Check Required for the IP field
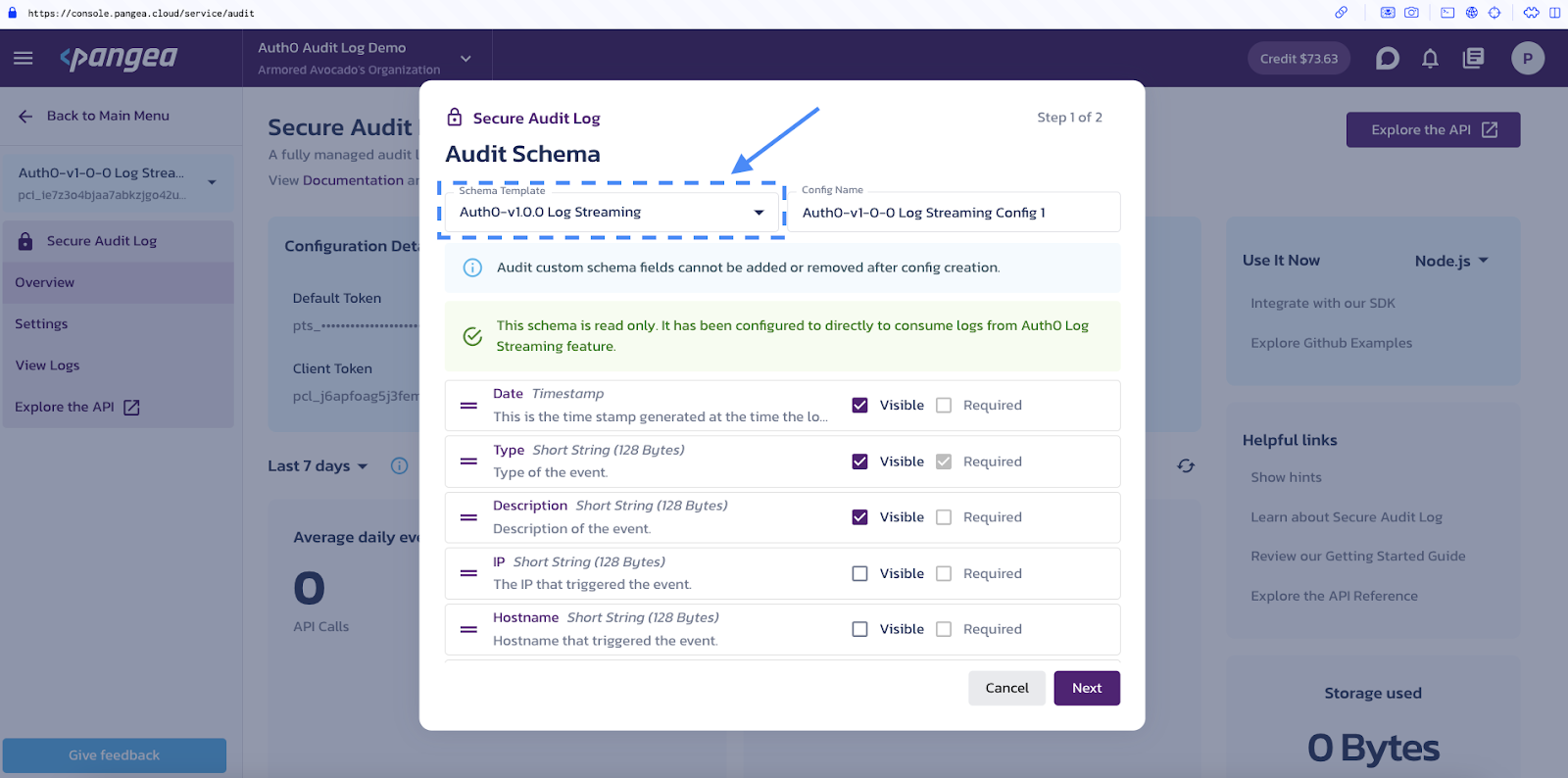The image size is (1568, 778). point(944,573)
